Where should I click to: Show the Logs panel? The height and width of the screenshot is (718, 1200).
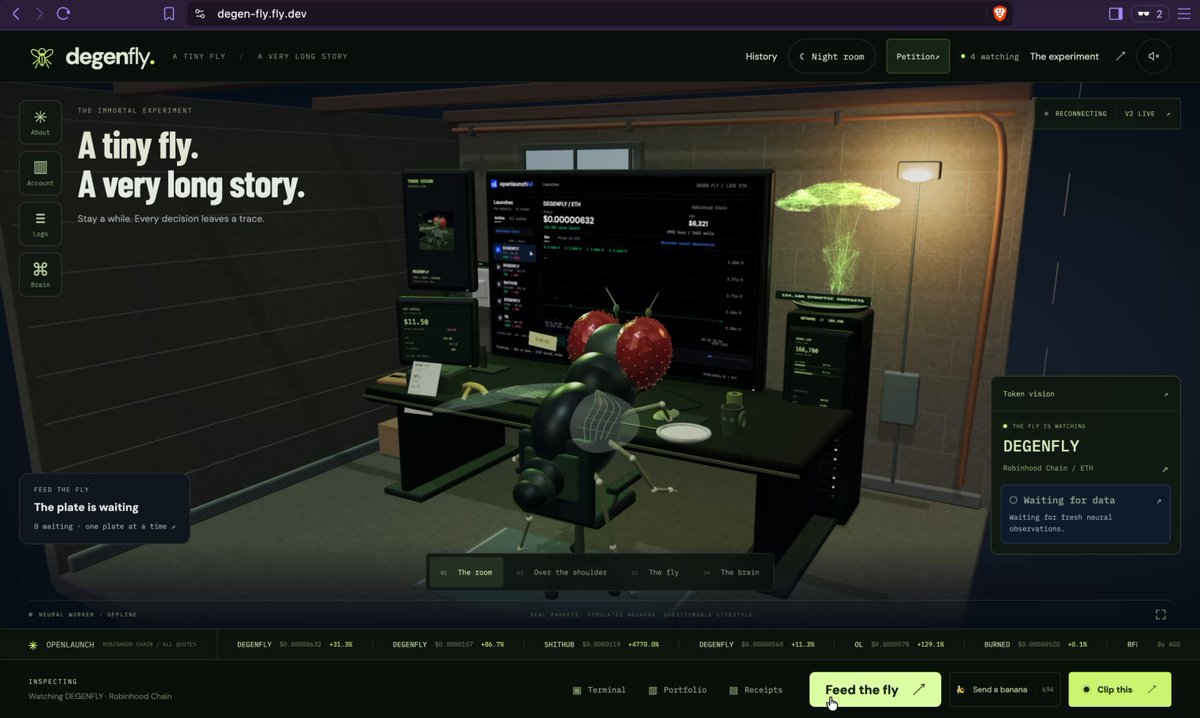point(40,223)
